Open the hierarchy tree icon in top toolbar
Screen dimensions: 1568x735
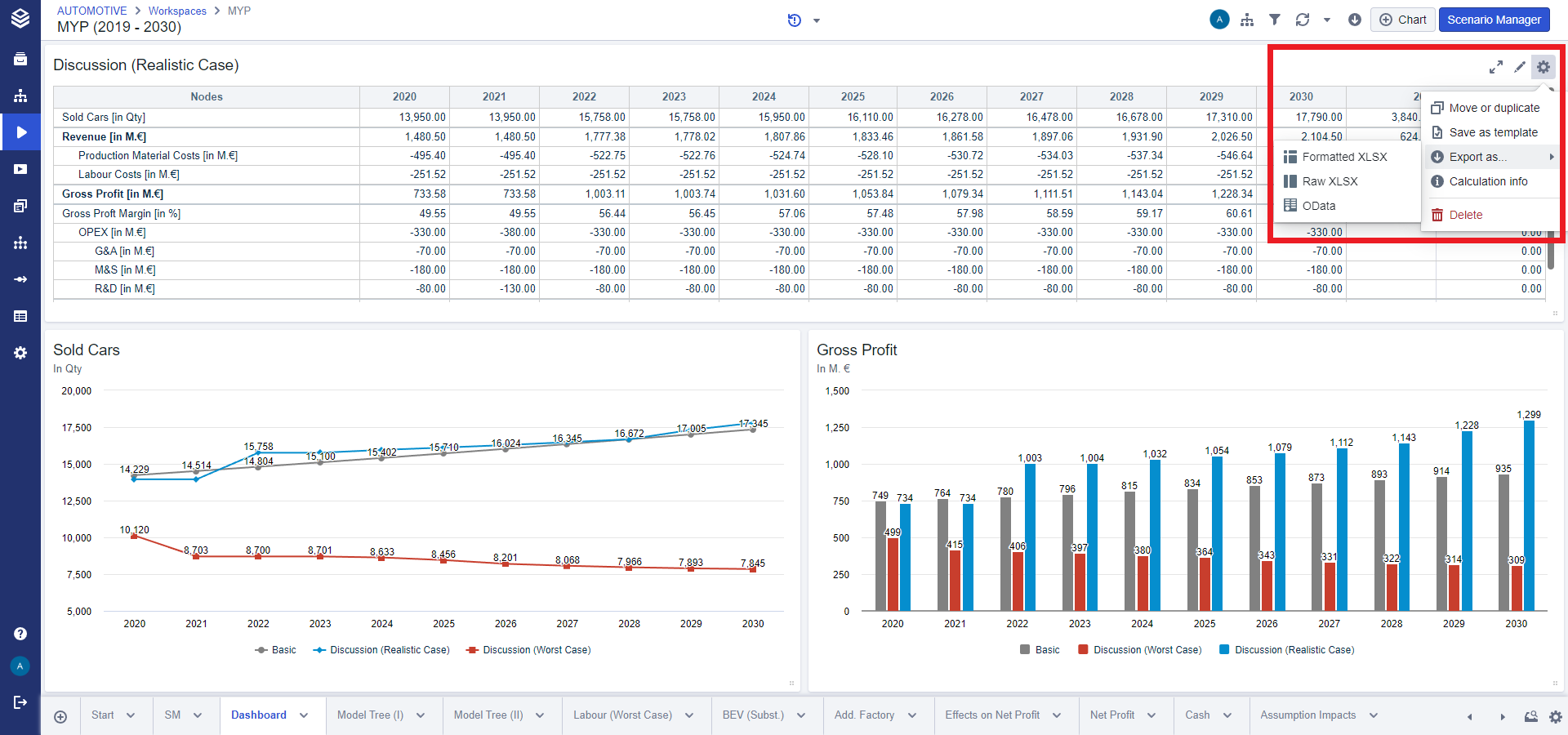click(x=1246, y=20)
